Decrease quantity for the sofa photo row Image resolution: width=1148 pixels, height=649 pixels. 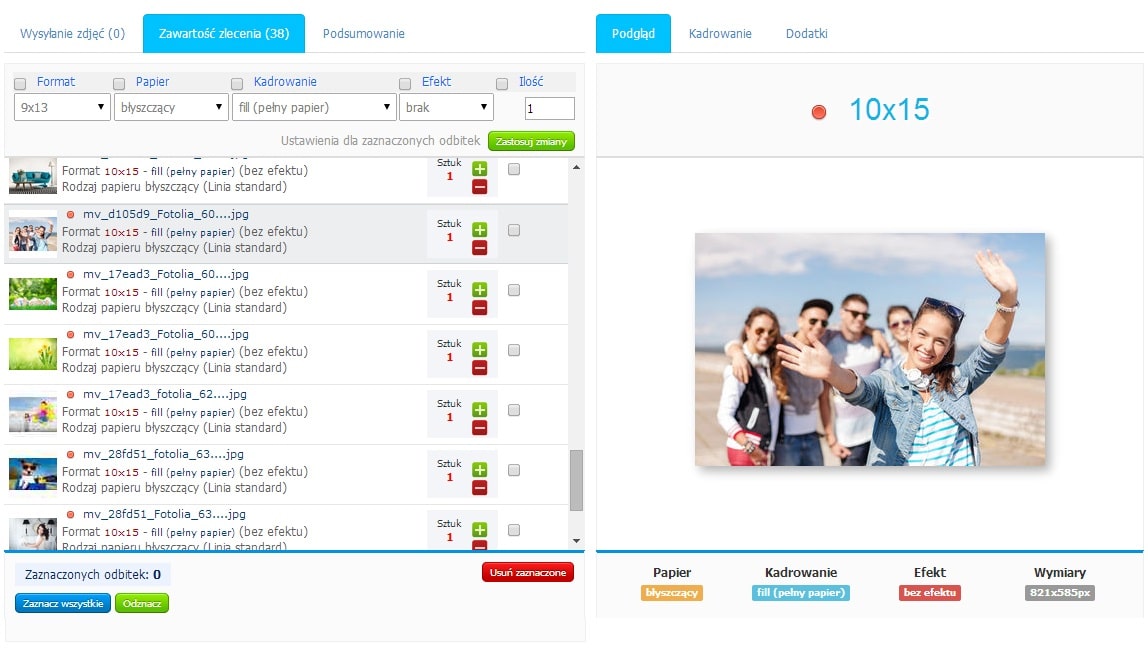pos(480,188)
